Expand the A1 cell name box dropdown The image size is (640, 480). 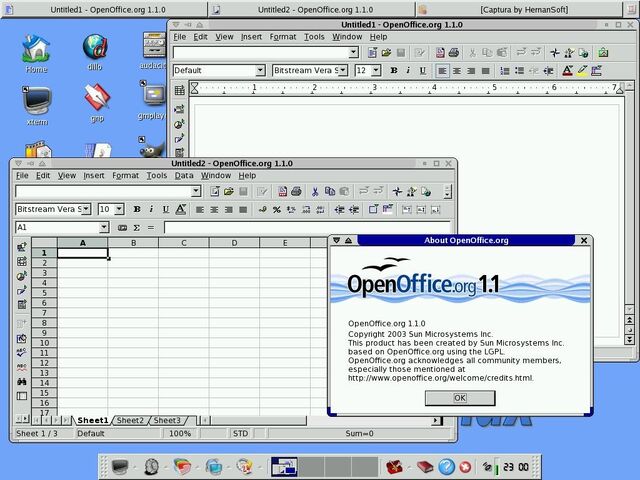104,227
